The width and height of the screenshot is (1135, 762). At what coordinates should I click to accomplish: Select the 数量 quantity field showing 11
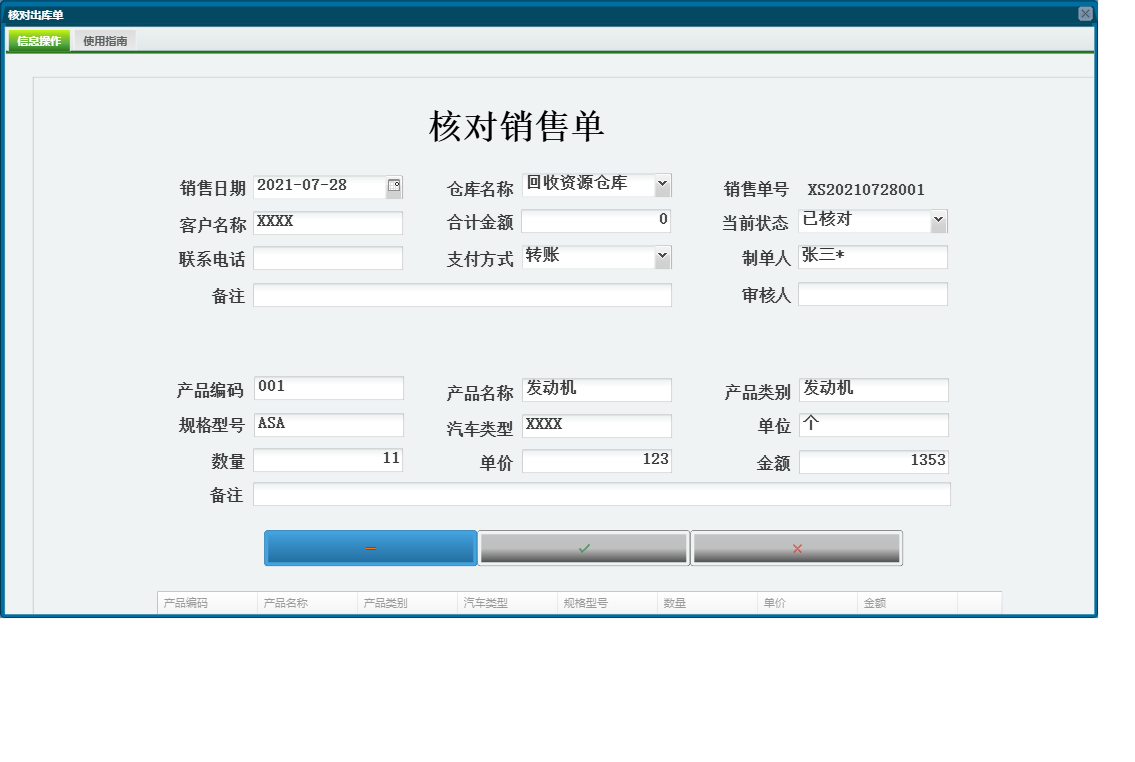(x=328, y=459)
